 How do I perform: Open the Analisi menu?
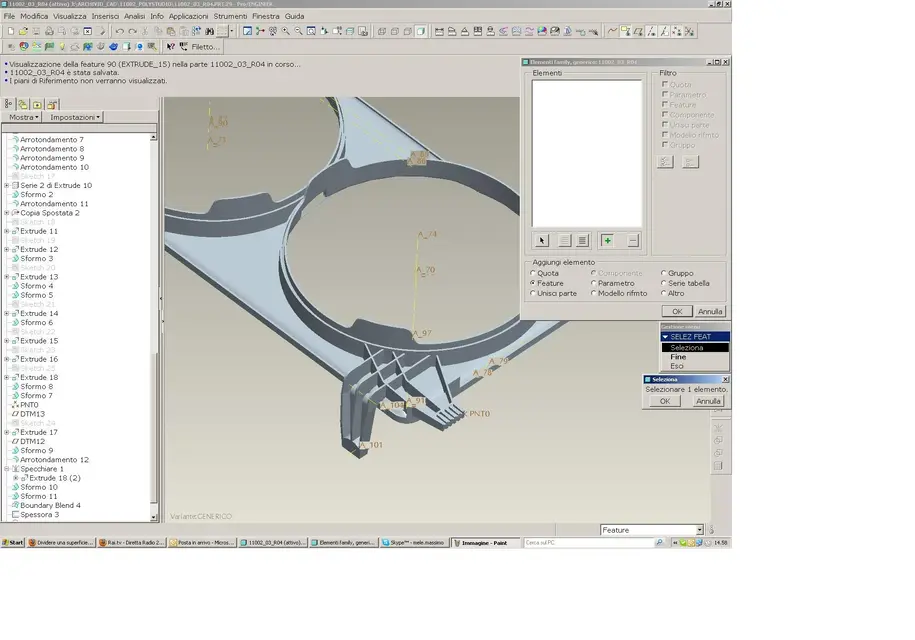[134, 16]
